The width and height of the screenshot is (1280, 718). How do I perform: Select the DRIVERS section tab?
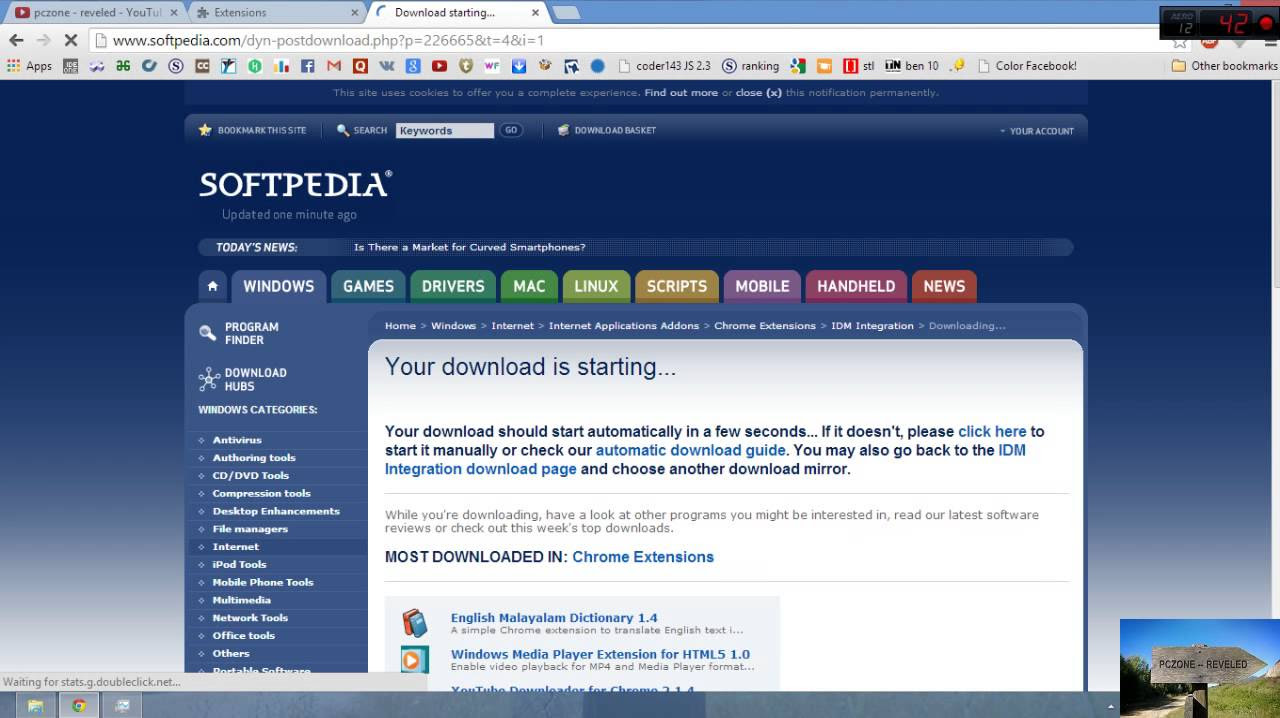[453, 286]
